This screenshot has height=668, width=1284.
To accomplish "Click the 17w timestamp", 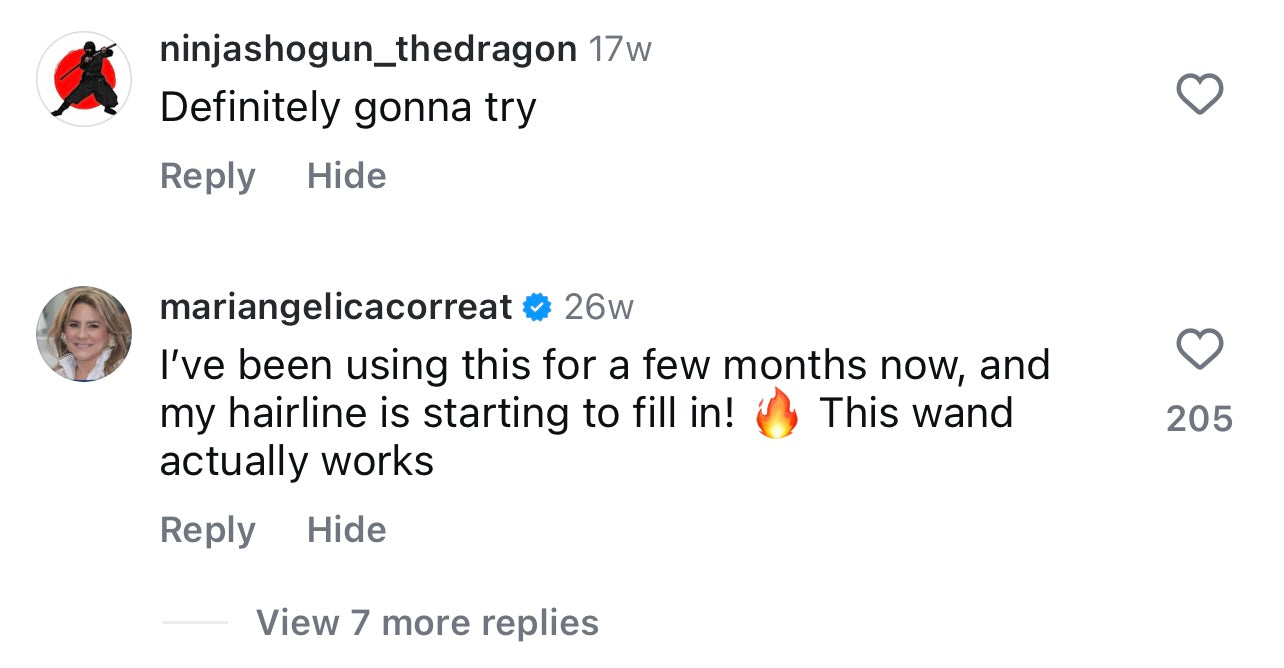I will [620, 49].
